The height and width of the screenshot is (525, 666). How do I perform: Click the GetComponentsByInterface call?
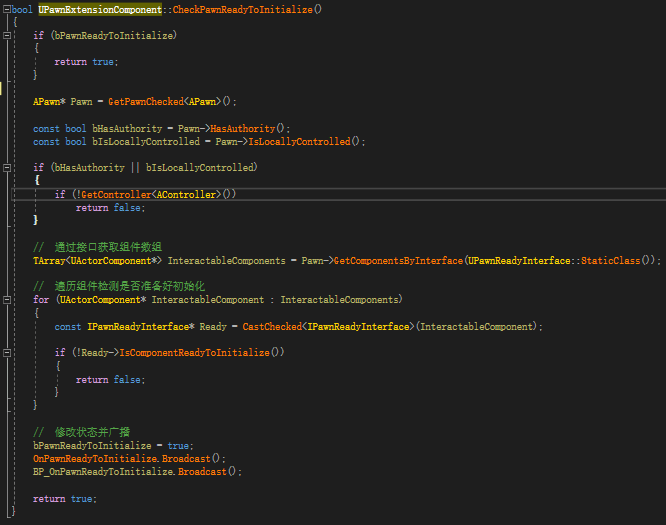click(x=398, y=260)
